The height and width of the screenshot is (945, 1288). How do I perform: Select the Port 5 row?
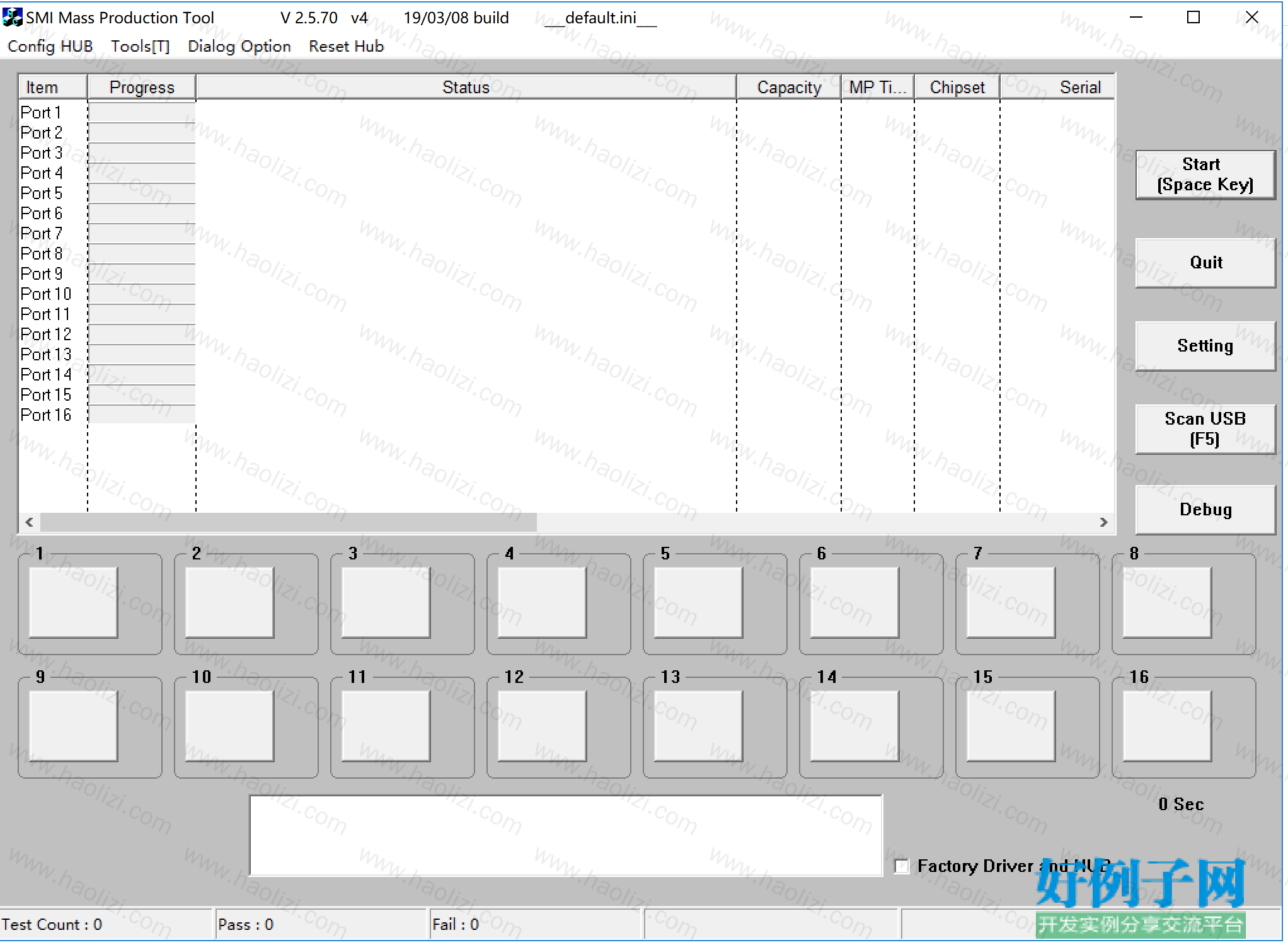click(567, 193)
